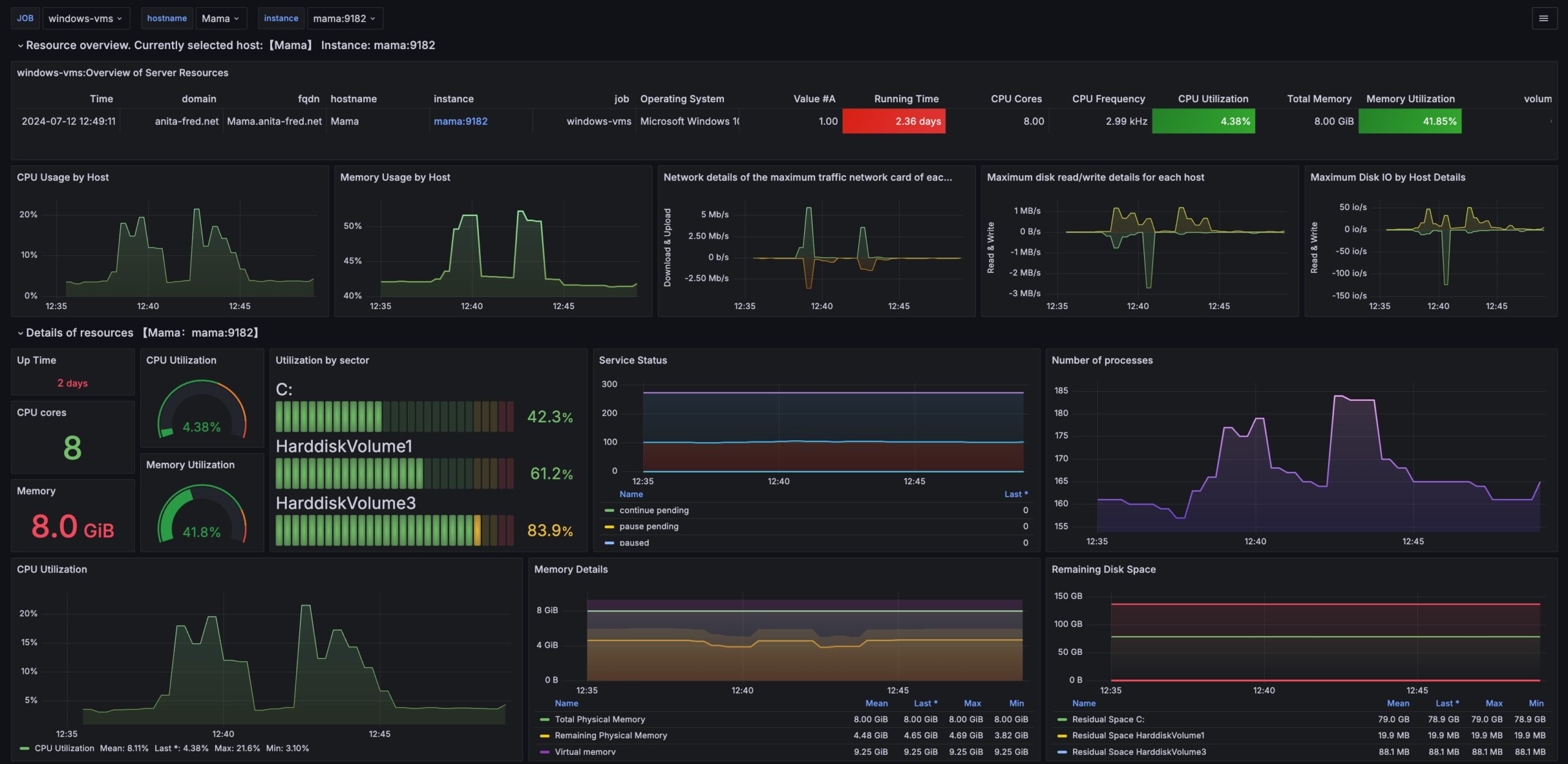The image size is (1568, 764).
Task: Click the Microsoft Windows operating system cell
Action: 689,121
